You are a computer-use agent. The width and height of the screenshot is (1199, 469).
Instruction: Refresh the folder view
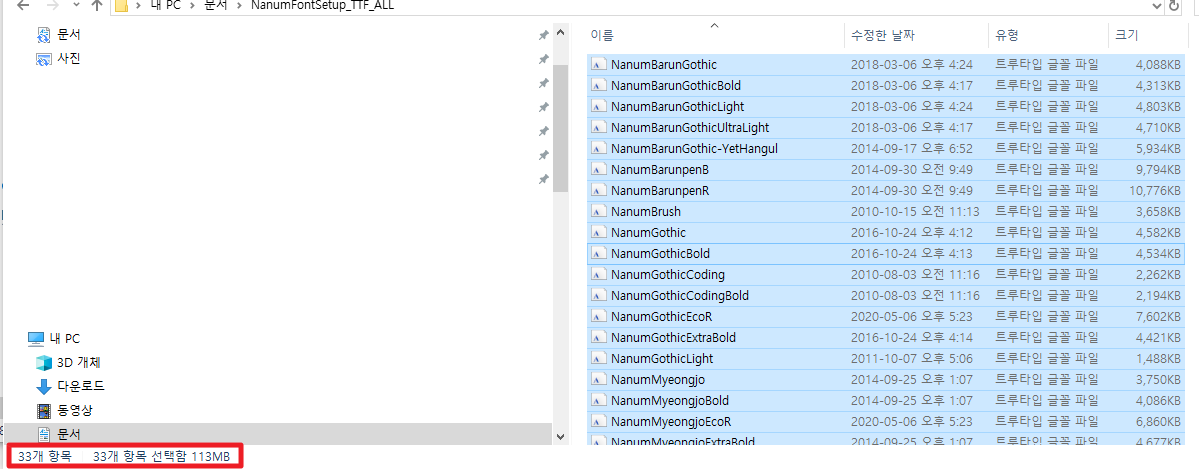pyautogui.click(x=1175, y=6)
